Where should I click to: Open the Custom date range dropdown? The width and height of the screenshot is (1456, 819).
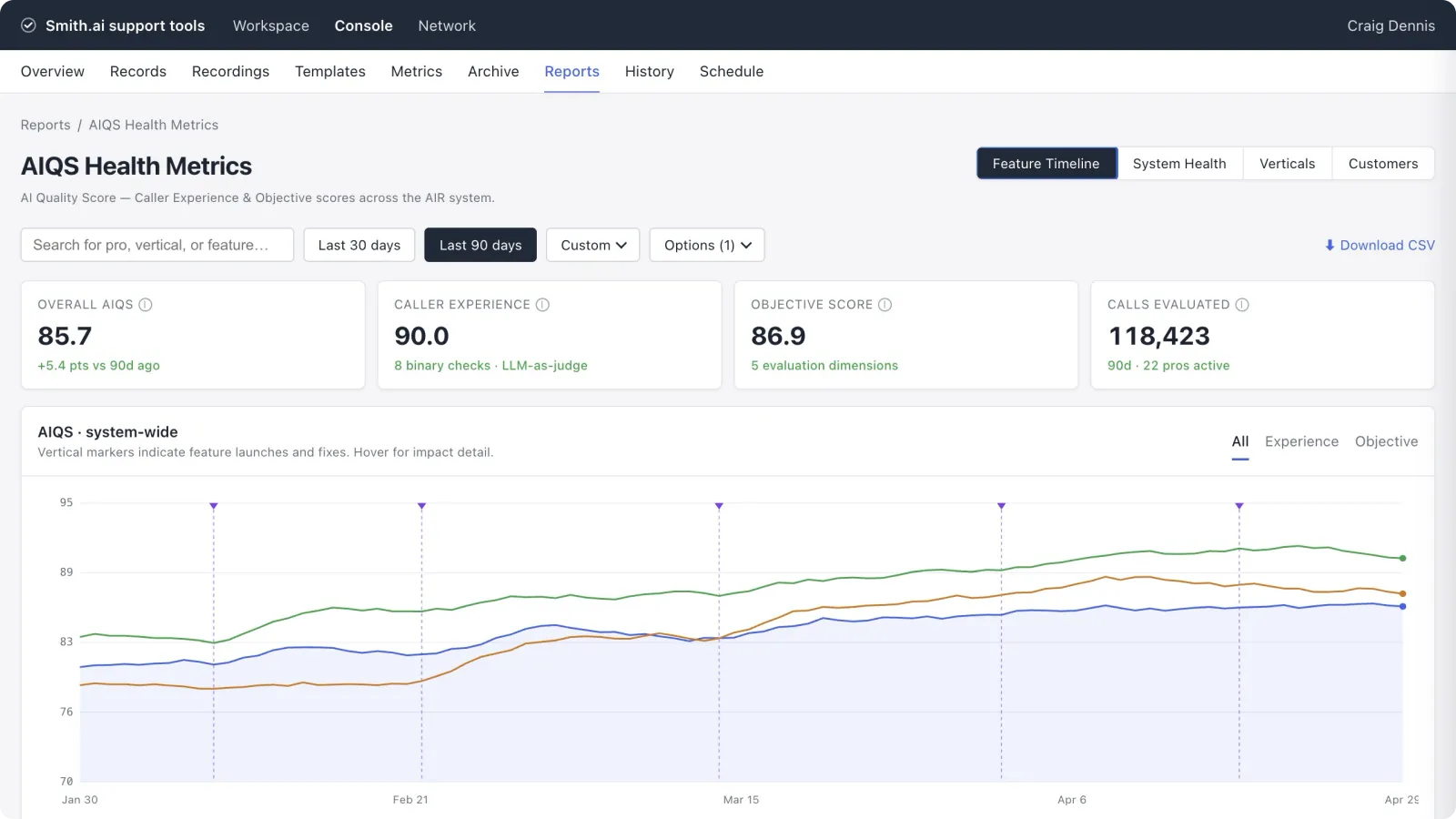(x=593, y=245)
